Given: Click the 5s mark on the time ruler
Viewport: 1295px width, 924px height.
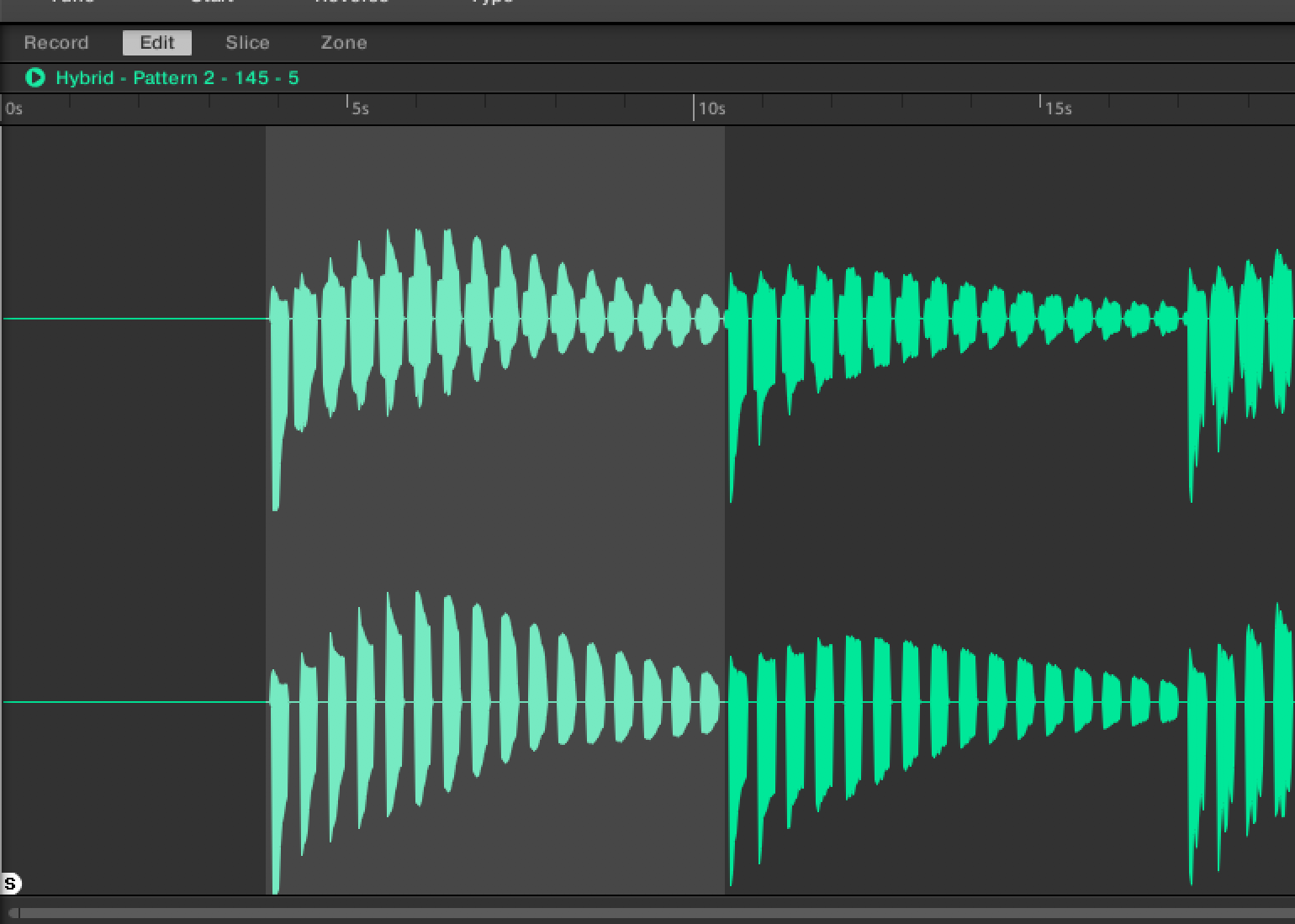Looking at the screenshot, I should (359, 109).
